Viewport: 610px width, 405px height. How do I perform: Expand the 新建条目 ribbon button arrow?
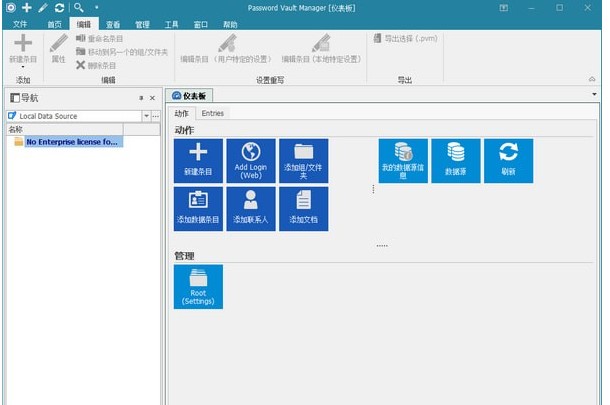pos(21,68)
